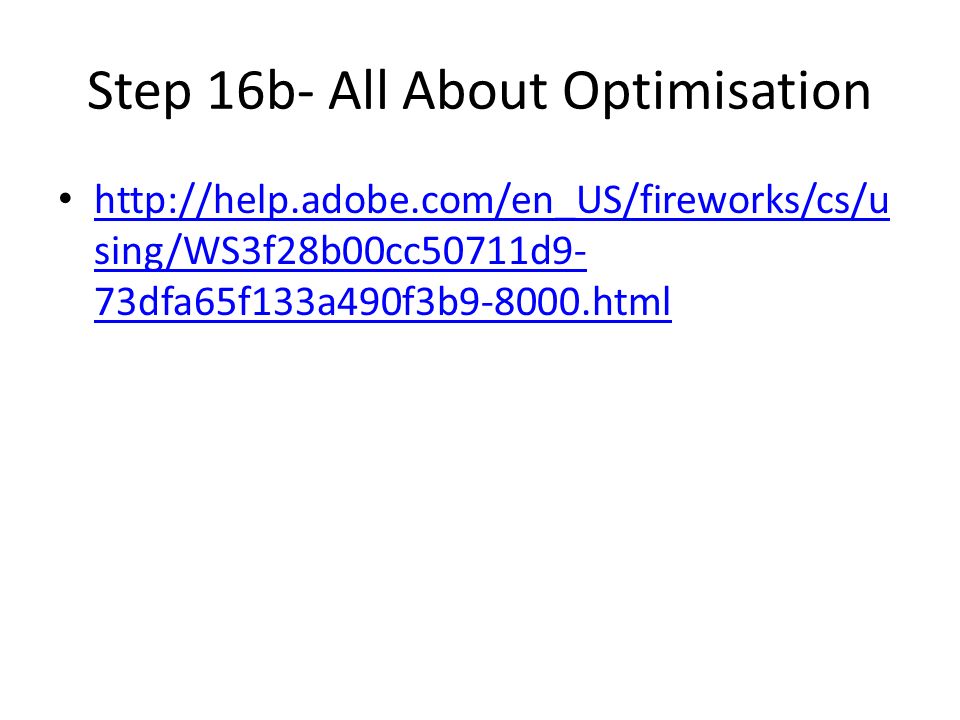Viewport: 960px width, 720px height.
Task: Click the /cs/u portion ending the first URL line
Action: pyautogui.click(x=846, y=200)
